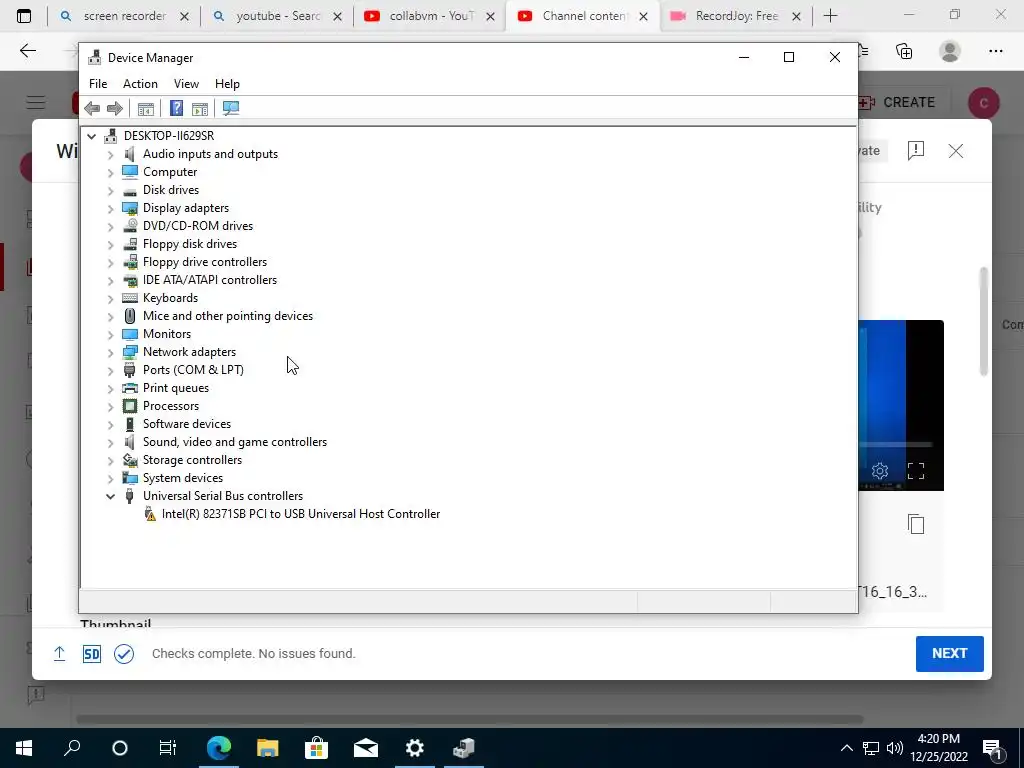Open File Explorer from the taskbar
This screenshot has width=1024, height=768.
click(268, 748)
